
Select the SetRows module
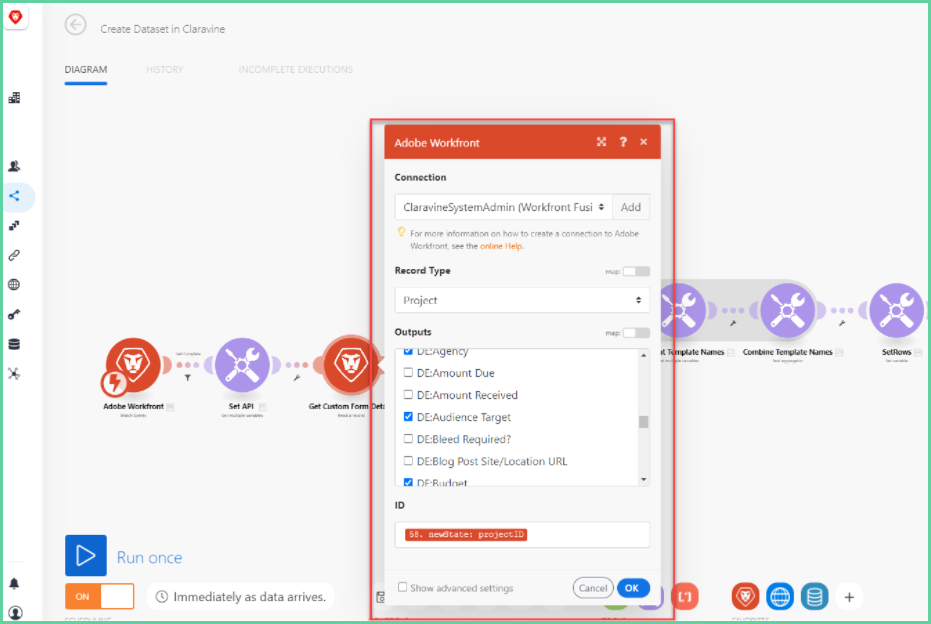pos(897,311)
